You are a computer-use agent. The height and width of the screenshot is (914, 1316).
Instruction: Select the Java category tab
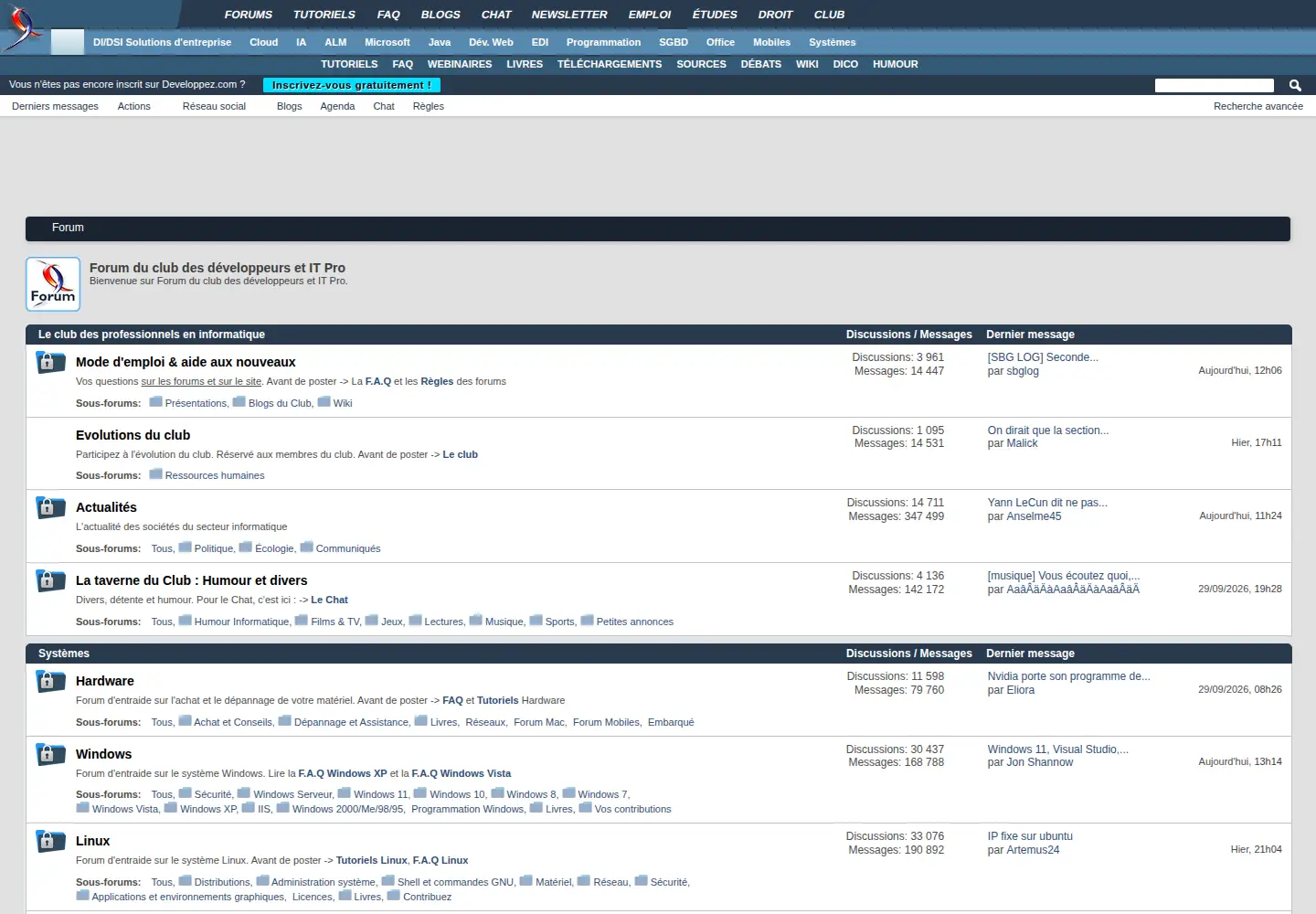point(440,42)
